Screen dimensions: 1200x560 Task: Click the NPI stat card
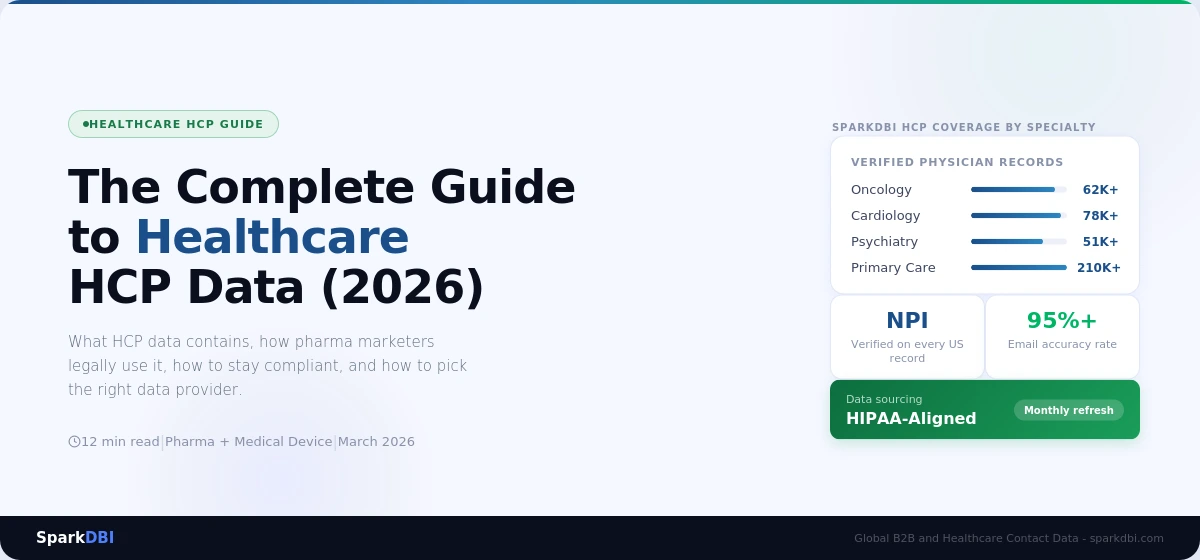[x=907, y=337]
